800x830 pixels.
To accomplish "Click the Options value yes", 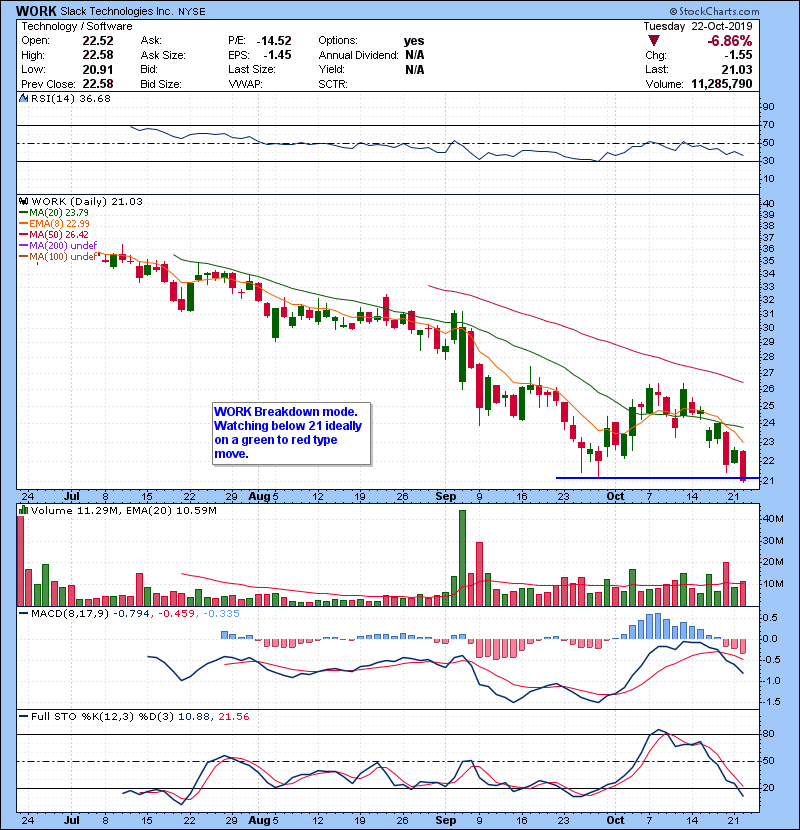I will pos(414,41).
